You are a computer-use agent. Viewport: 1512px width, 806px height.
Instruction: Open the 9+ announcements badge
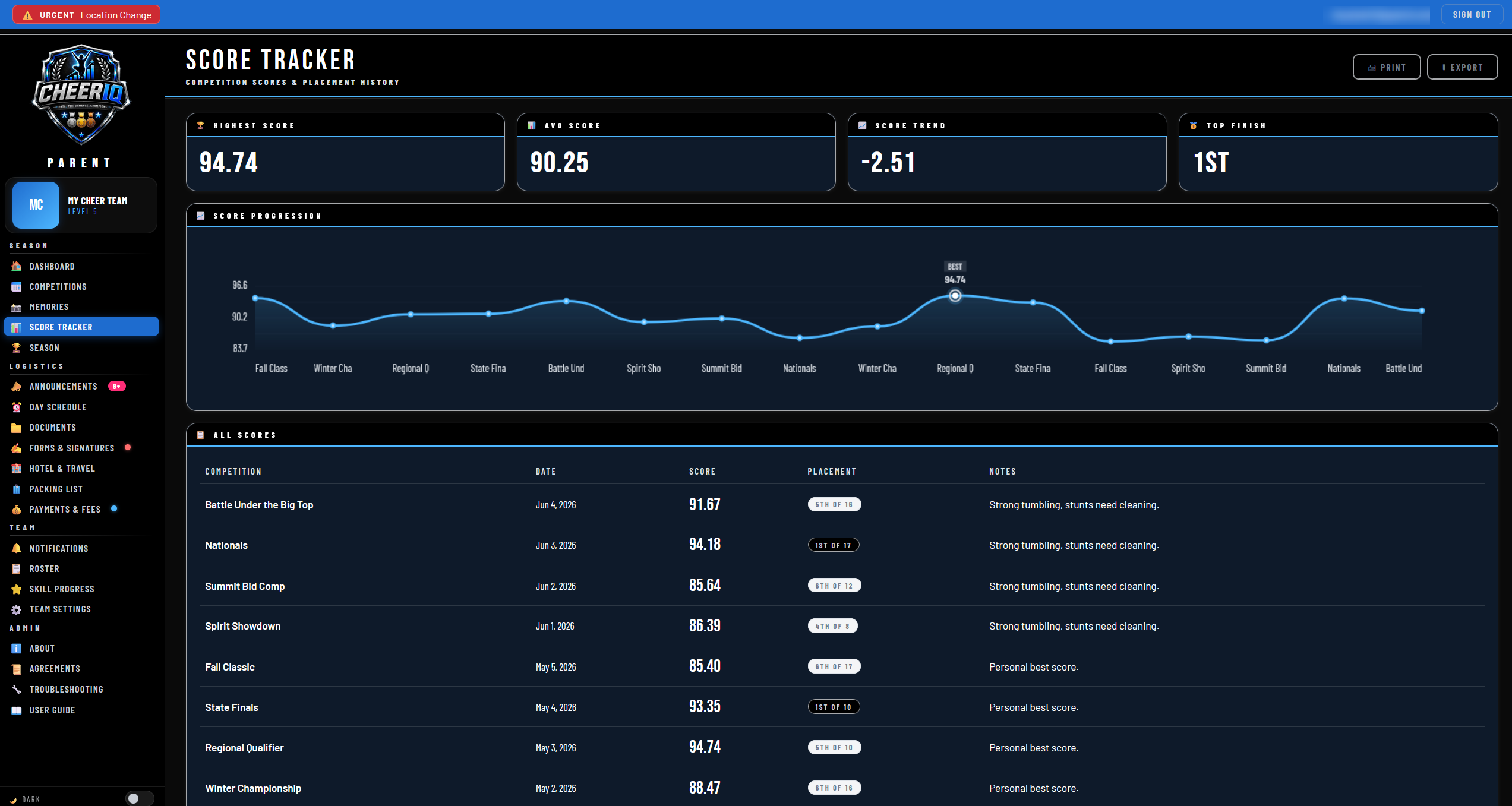pos(116,387)
